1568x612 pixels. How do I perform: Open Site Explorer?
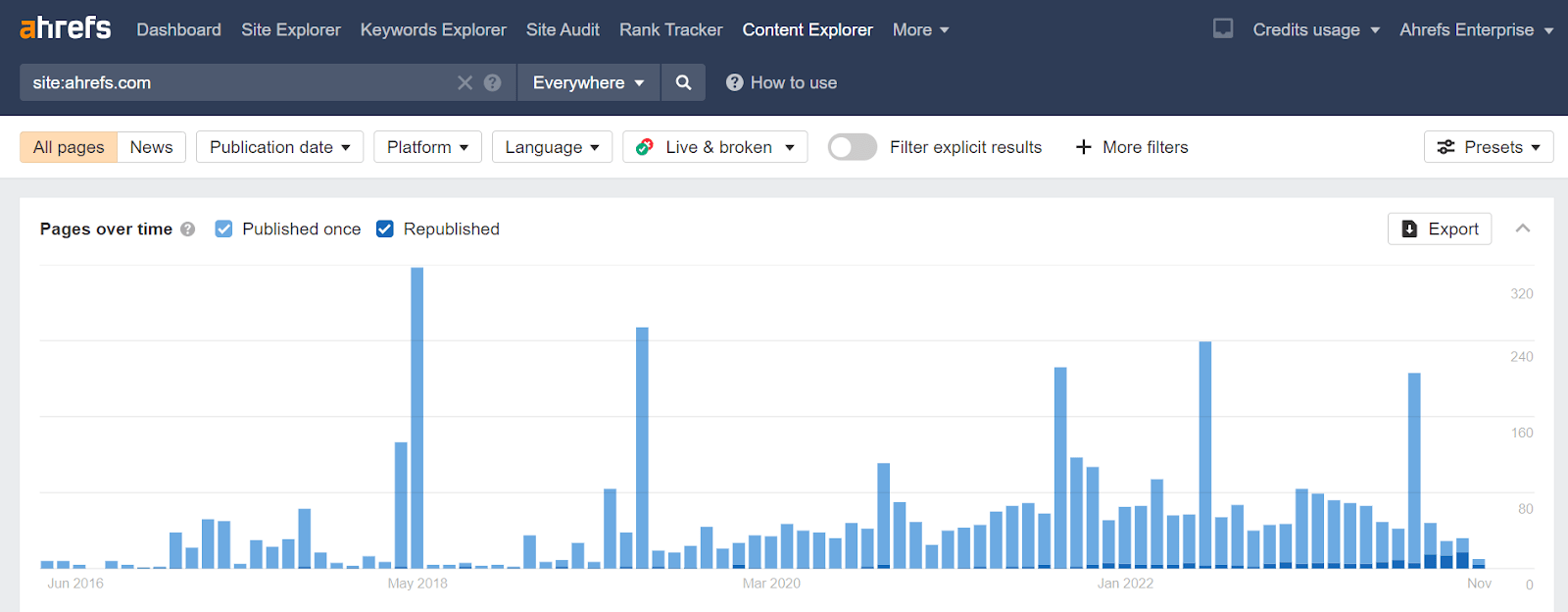291,29
